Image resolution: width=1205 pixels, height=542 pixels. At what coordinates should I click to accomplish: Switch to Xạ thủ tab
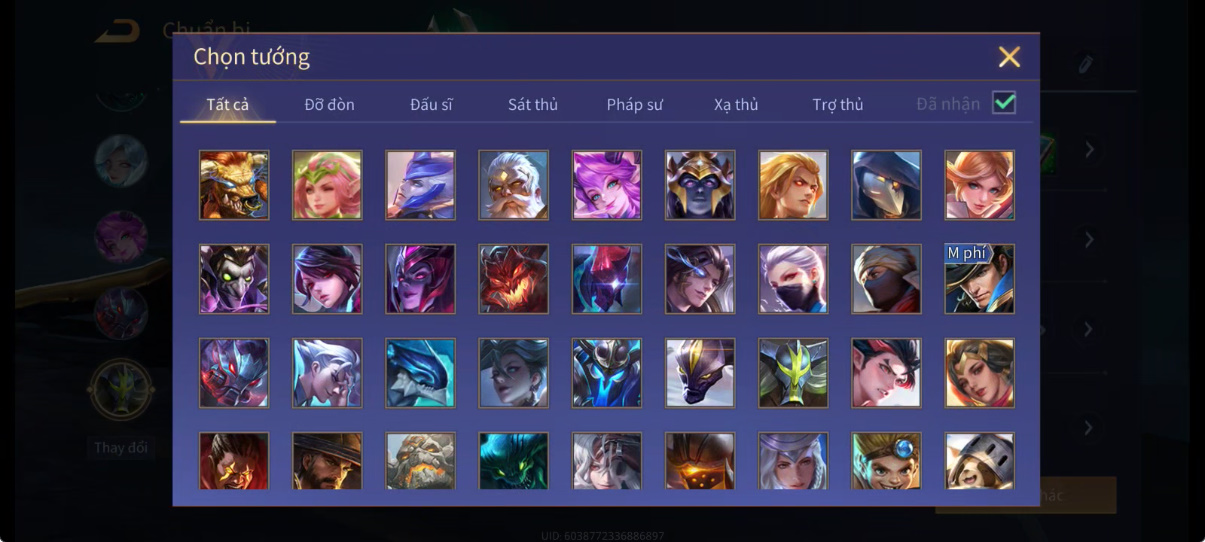[x=736, y=104]
